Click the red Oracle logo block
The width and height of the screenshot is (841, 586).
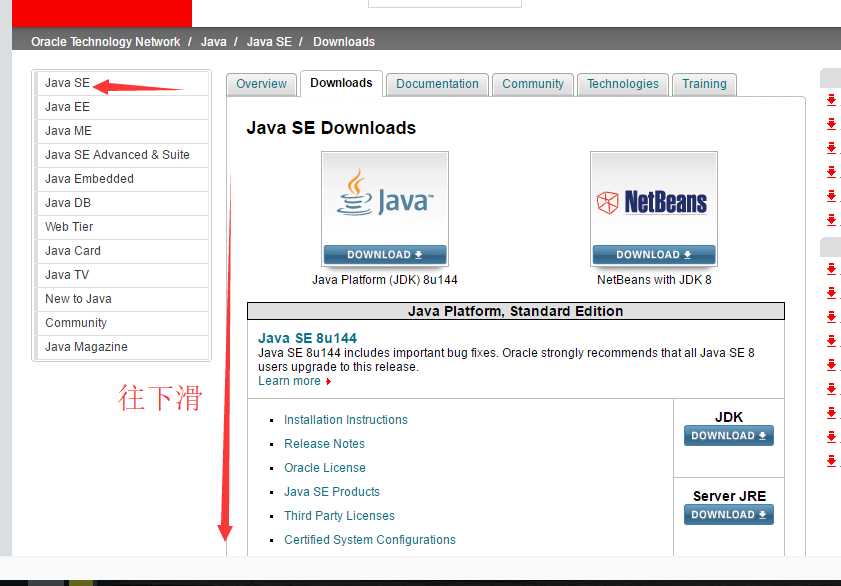click(102, 13)
